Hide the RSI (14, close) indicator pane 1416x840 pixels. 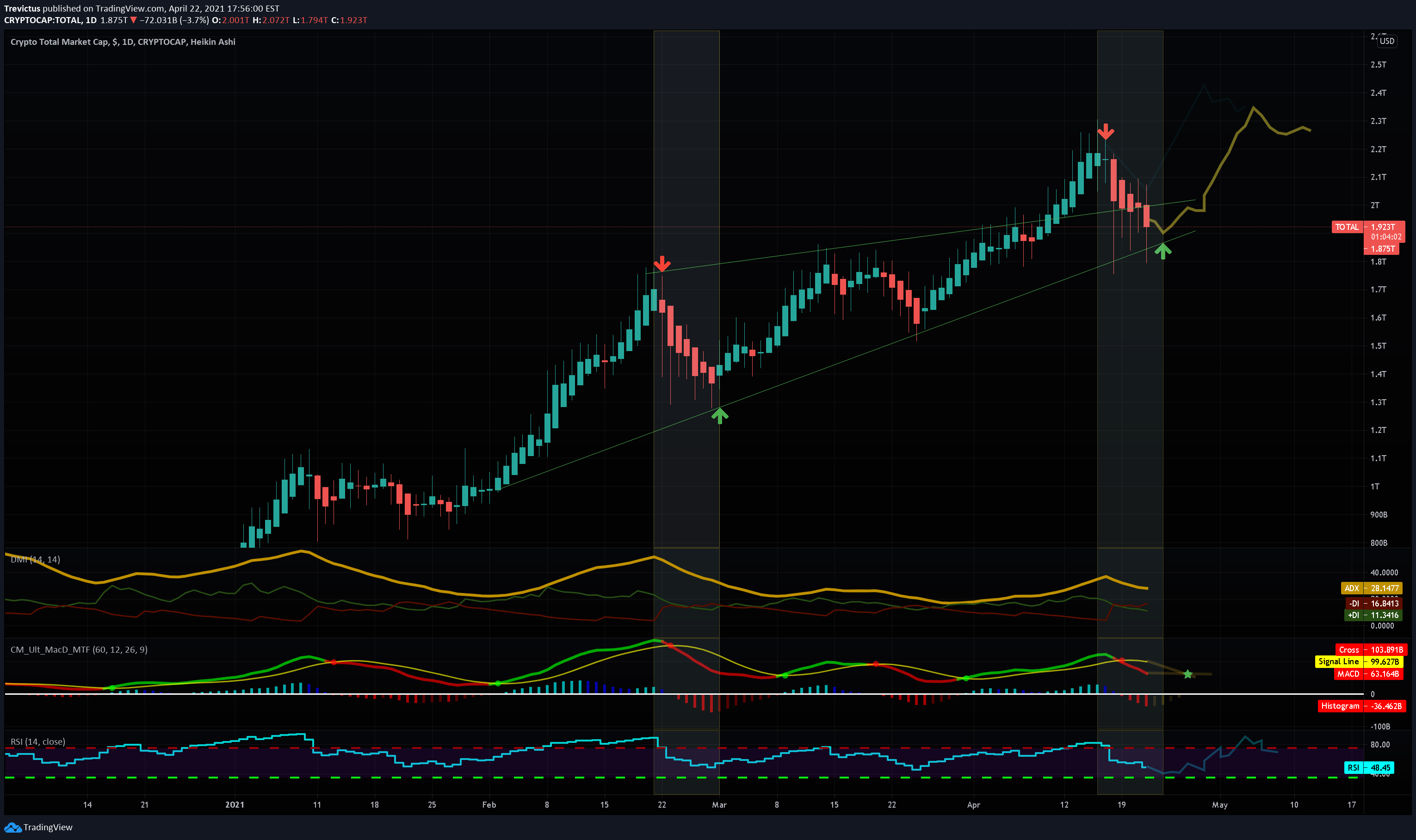(38, 741)
